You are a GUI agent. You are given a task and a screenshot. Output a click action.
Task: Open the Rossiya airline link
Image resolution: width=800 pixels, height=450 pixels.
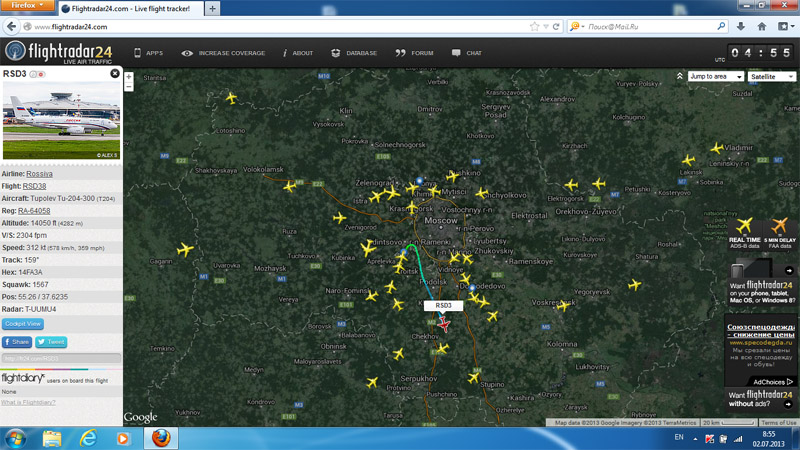point(39,174)
